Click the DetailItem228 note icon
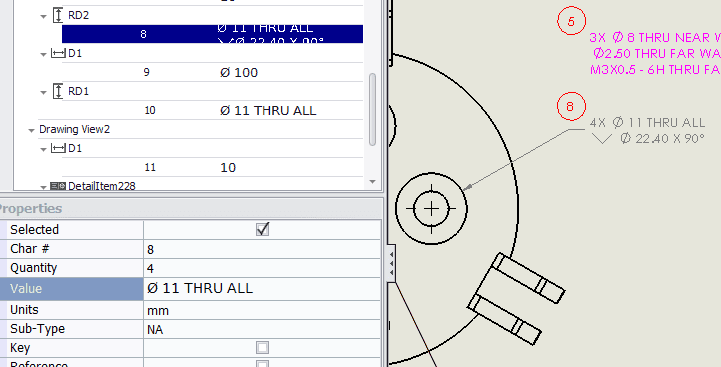Image resolution: width=721 pixels, height=367 pixels. click(58, 186)
